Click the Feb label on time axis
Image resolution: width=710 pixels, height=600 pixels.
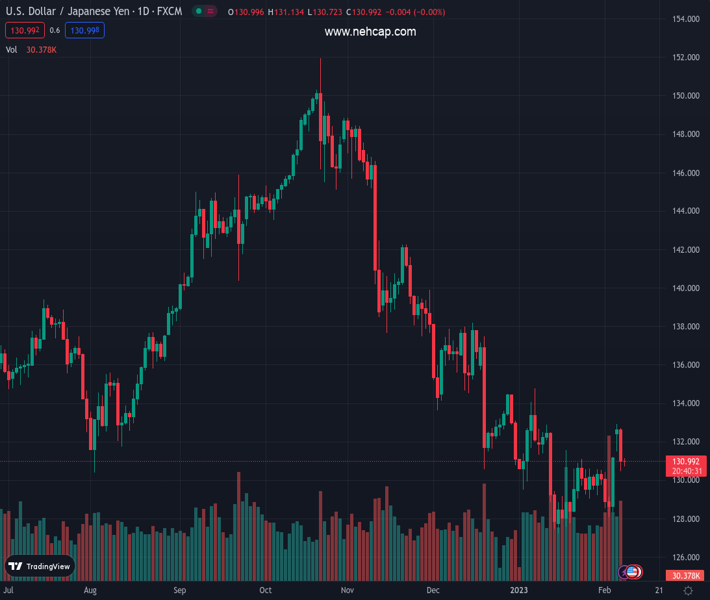point(604,590)
